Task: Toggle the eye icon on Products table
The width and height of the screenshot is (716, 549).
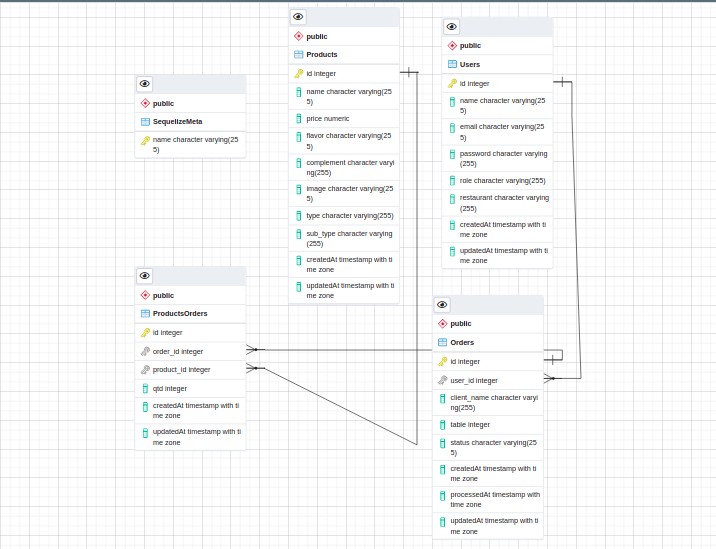Action: 298,17
